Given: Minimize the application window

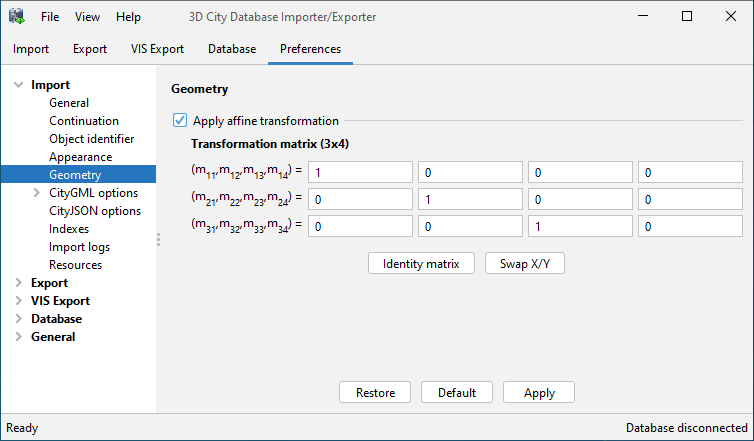Looking at the screenshot, I should 643,16.
